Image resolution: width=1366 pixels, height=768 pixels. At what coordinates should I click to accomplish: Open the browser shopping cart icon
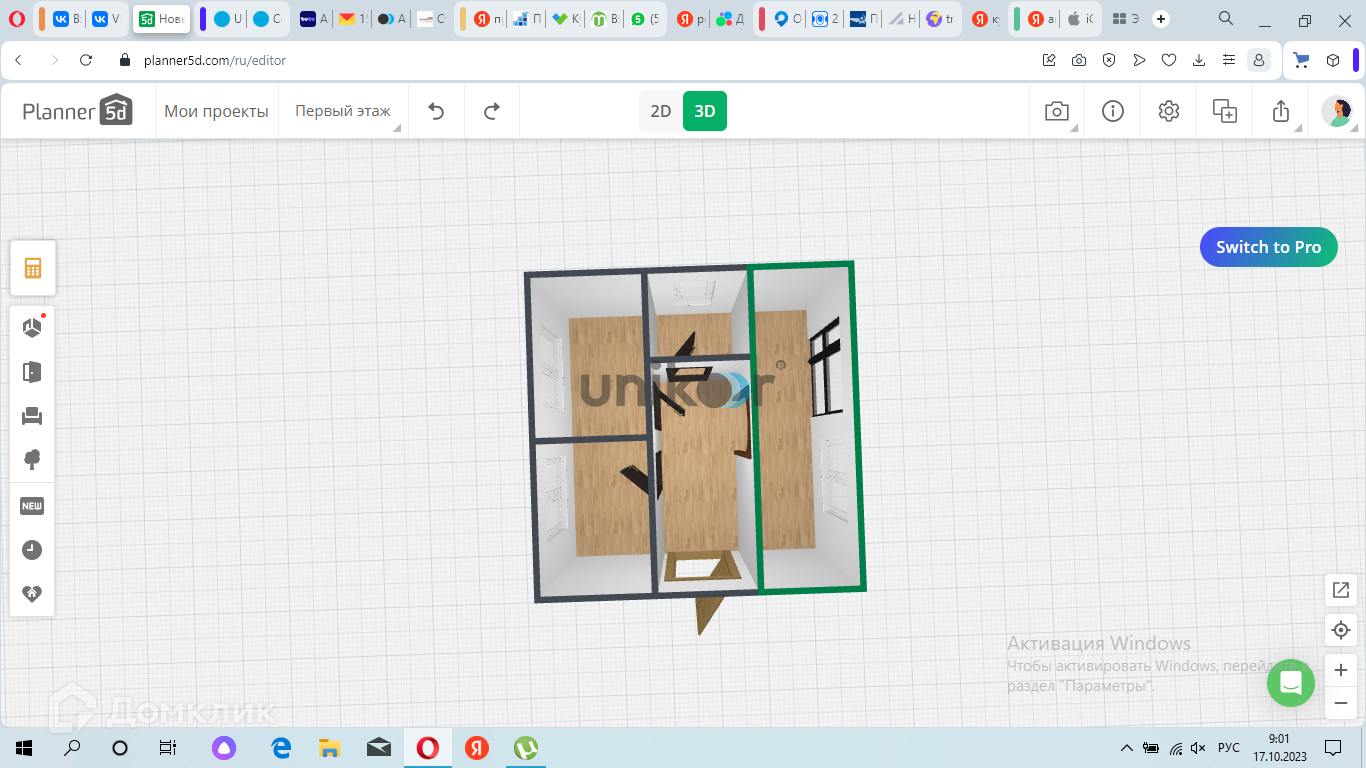point(1301,60)
